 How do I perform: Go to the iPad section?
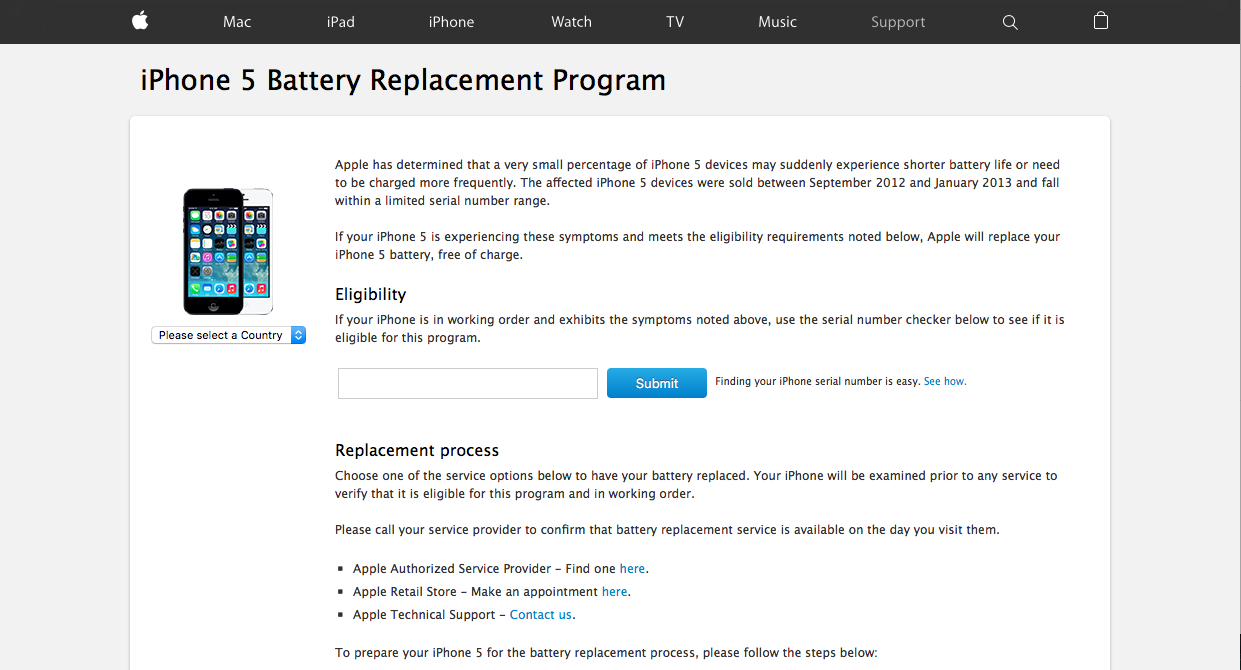pyautogui.click(x=341, y=22)
